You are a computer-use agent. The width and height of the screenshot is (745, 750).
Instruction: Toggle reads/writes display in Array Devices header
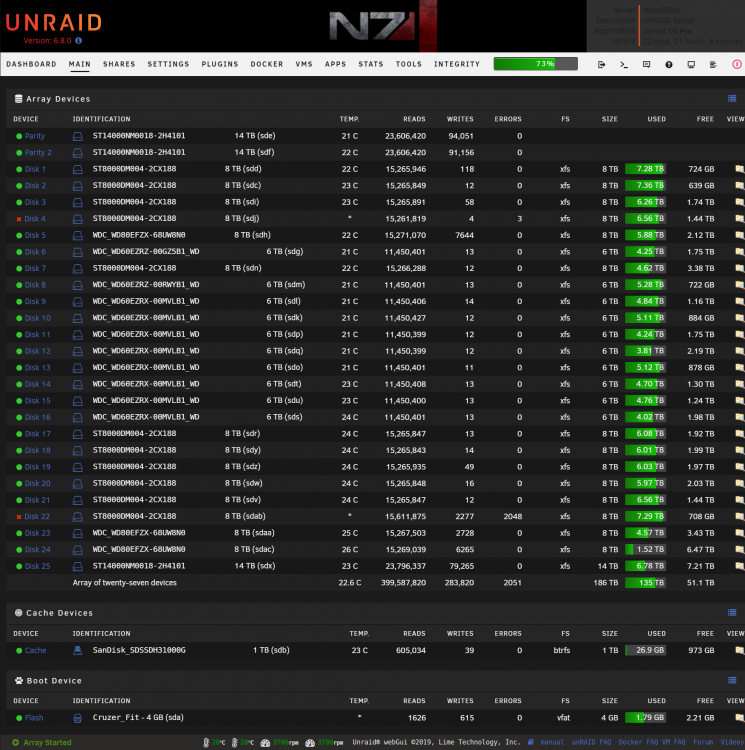[x=732, y=99]
